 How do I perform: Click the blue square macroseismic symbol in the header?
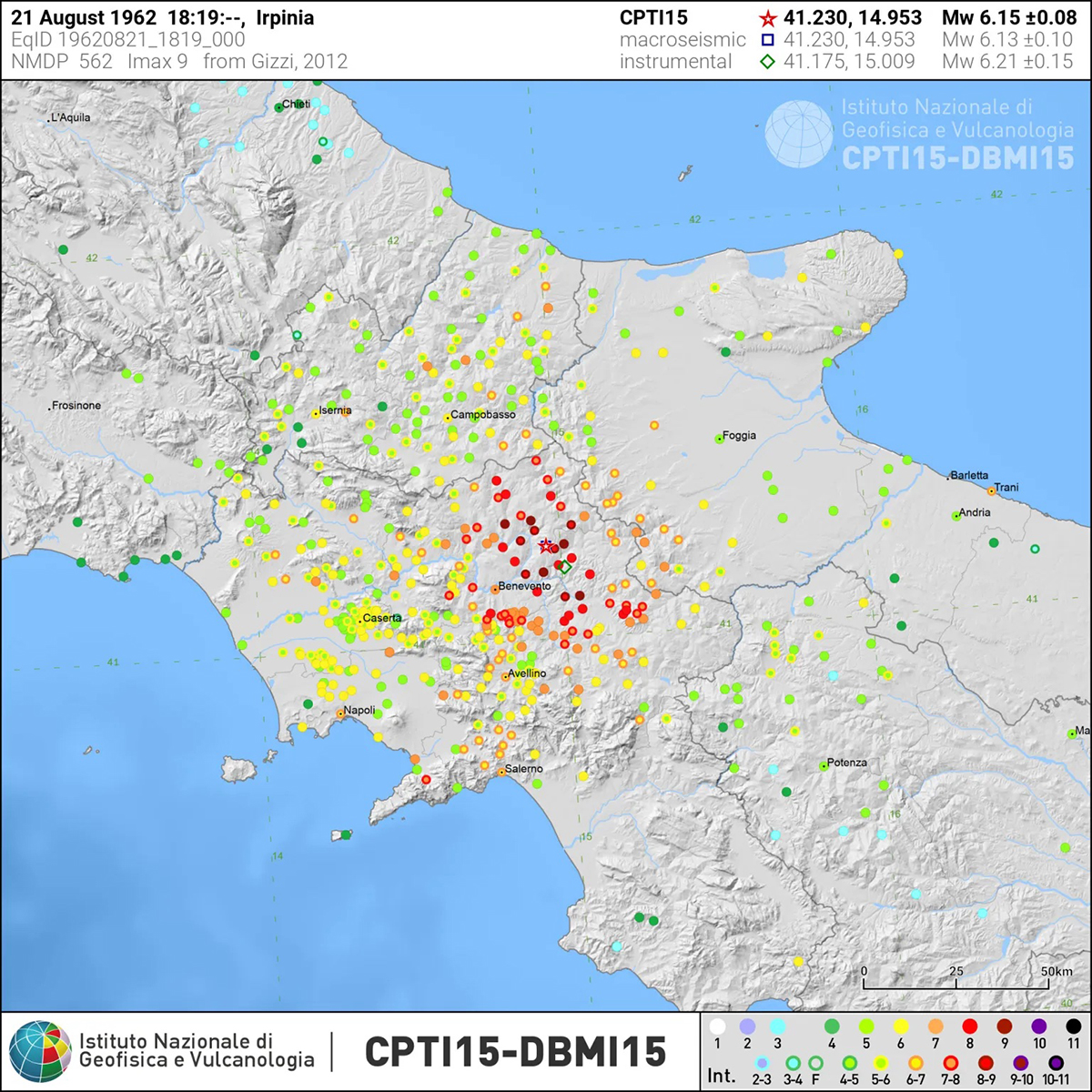(767, 40)
